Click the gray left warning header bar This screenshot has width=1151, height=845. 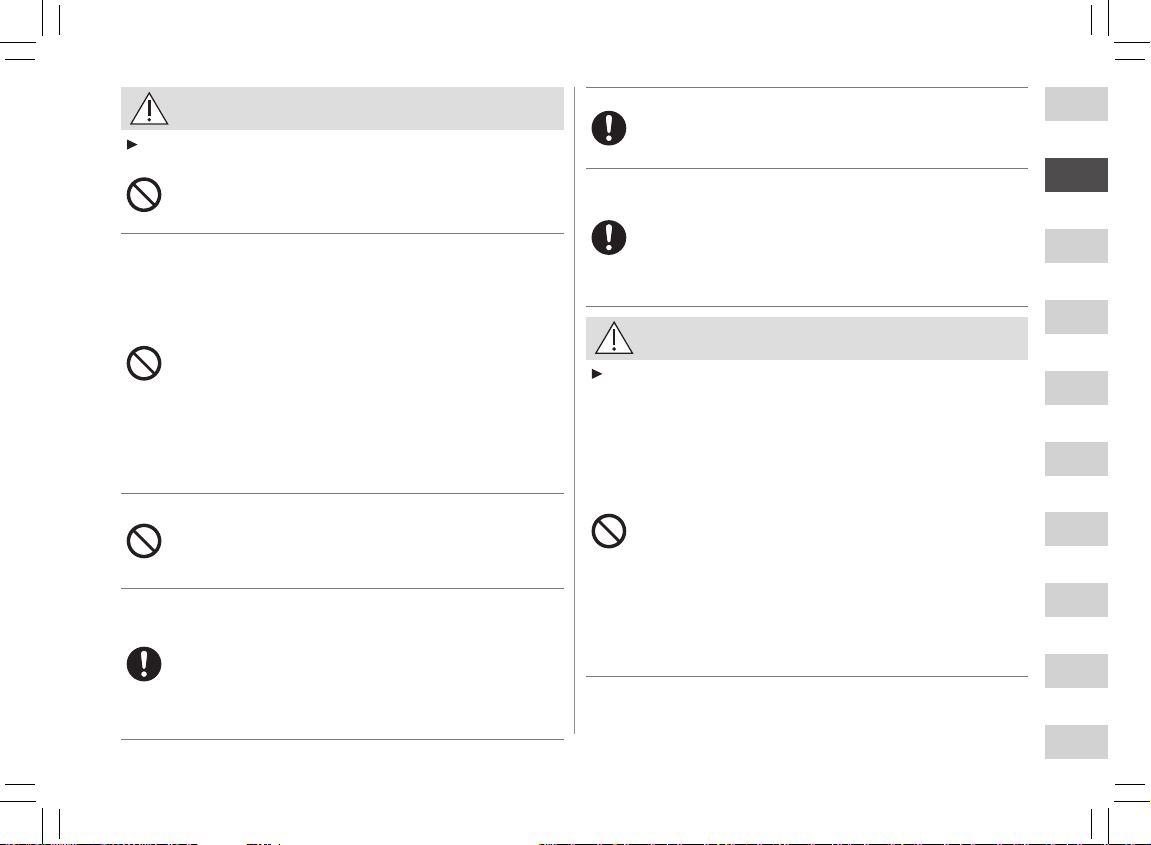point(342,109)
